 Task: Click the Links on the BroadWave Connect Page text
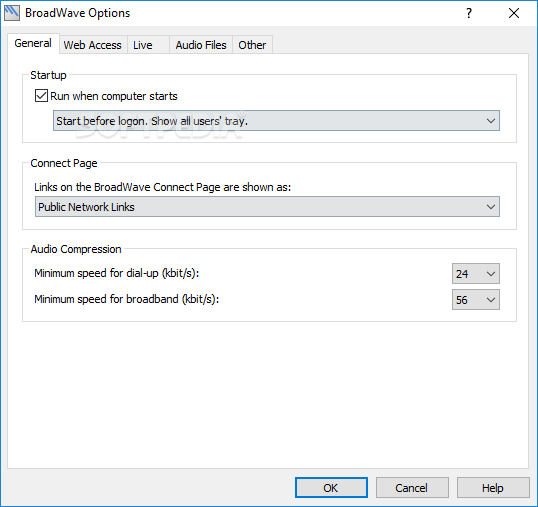point(163,187)
